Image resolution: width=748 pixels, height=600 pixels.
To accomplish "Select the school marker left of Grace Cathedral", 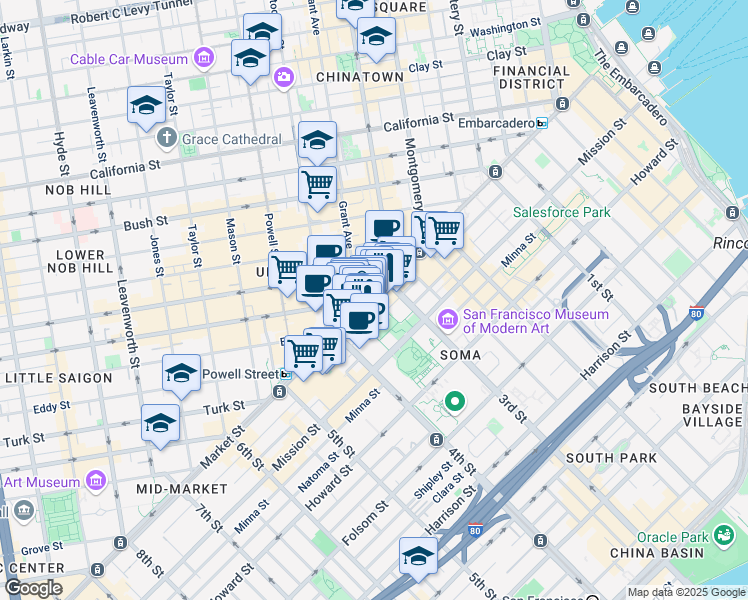I will pos(146,108).
